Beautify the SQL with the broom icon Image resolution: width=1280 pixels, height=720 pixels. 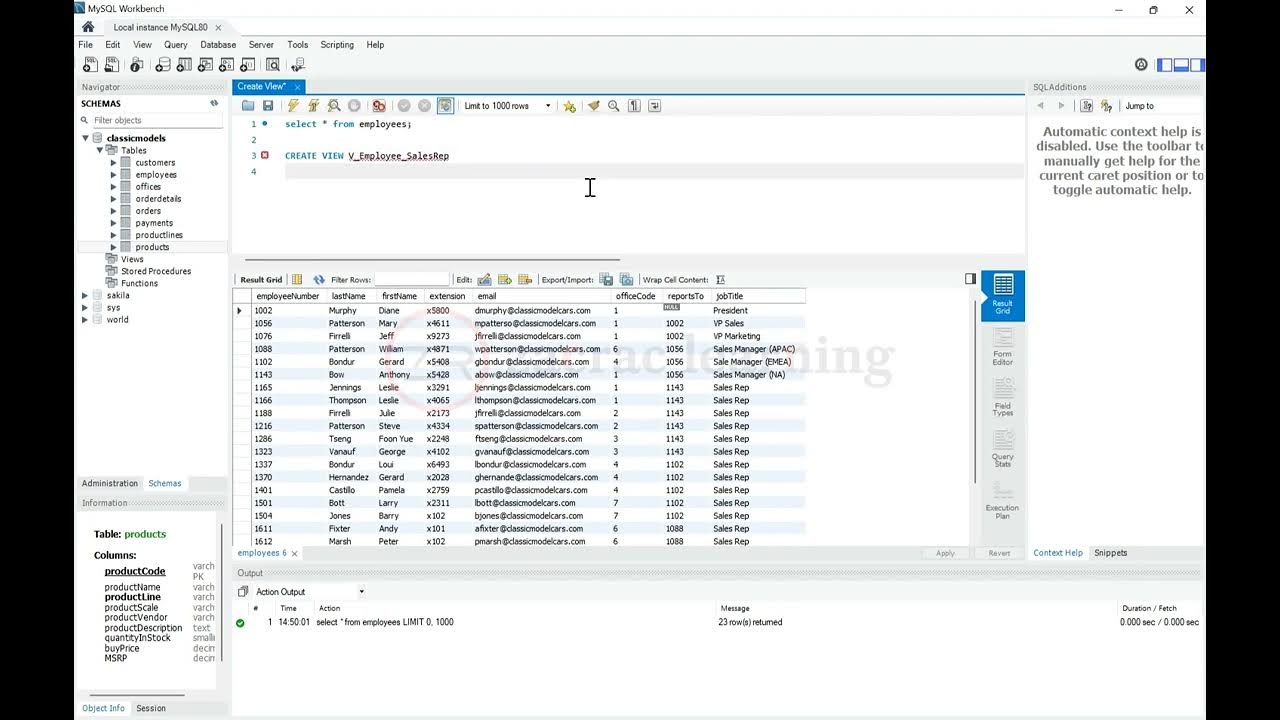tap(594, 106)
